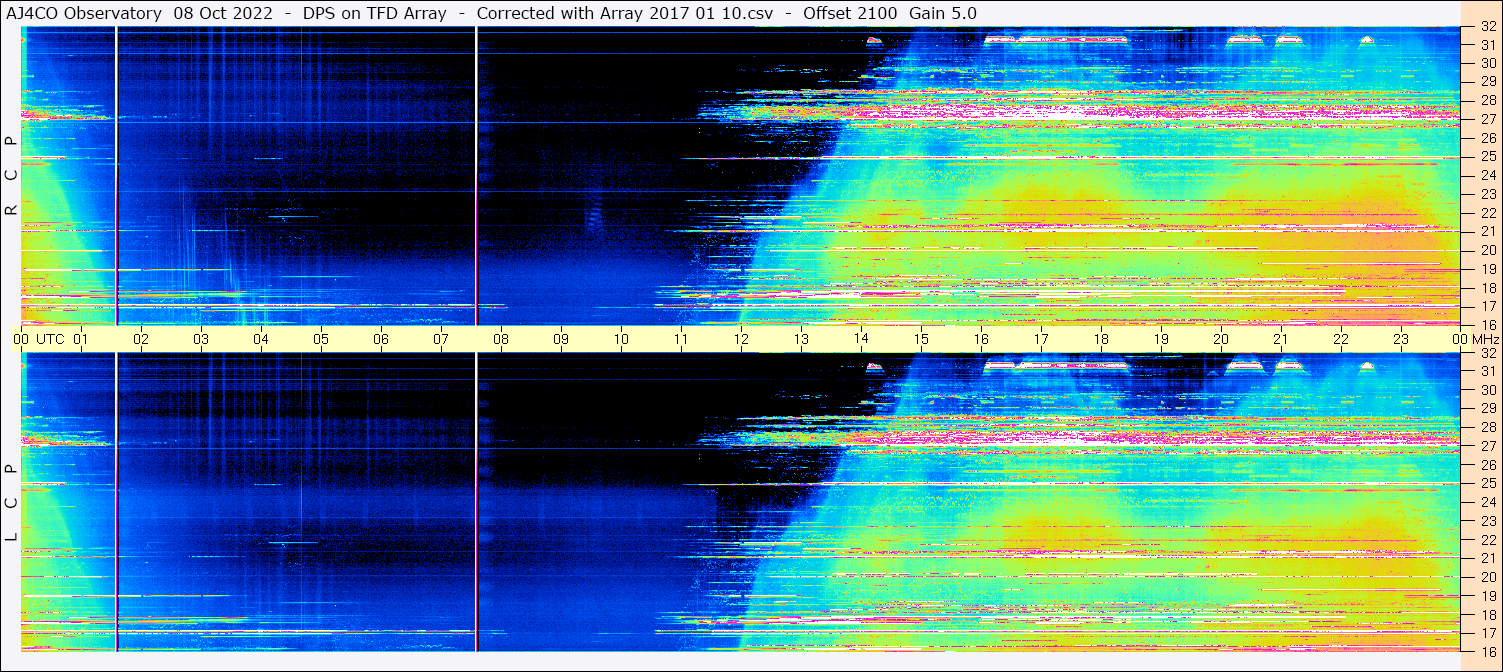Click the 28 MHz label of LCP panel

click(1488, 427)
